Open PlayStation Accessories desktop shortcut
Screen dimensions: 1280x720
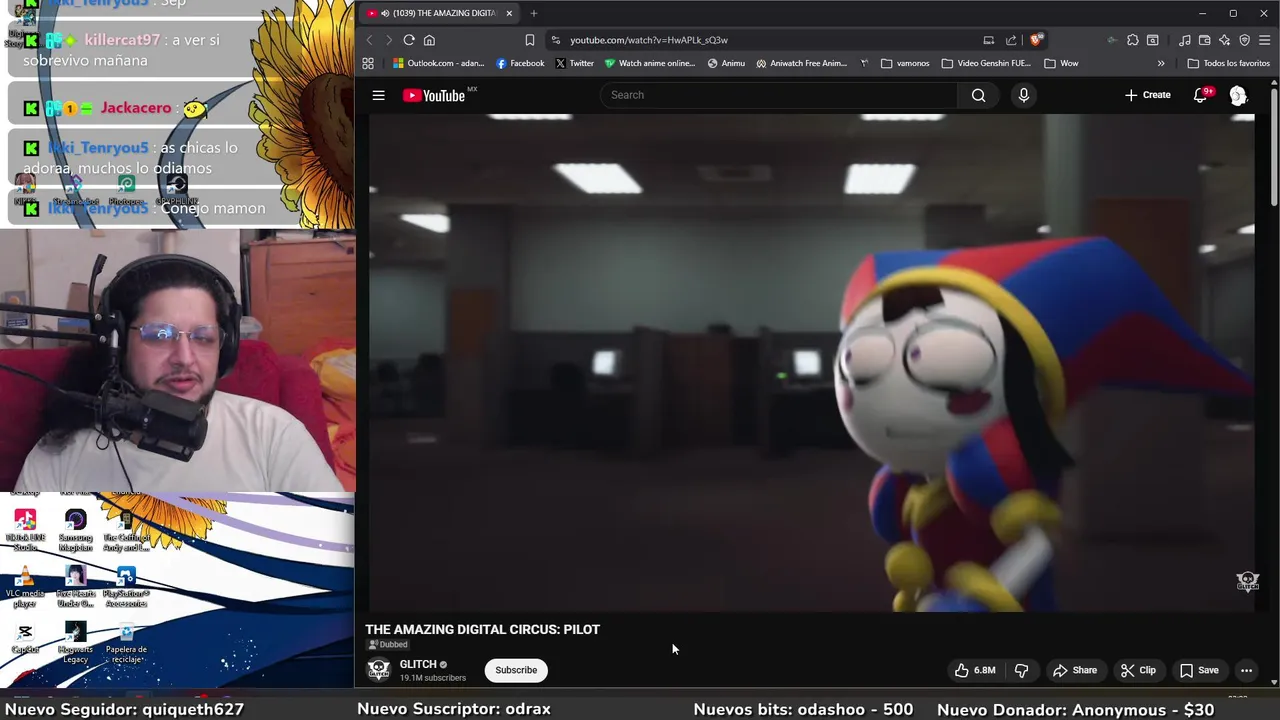(x=126, y=587)
